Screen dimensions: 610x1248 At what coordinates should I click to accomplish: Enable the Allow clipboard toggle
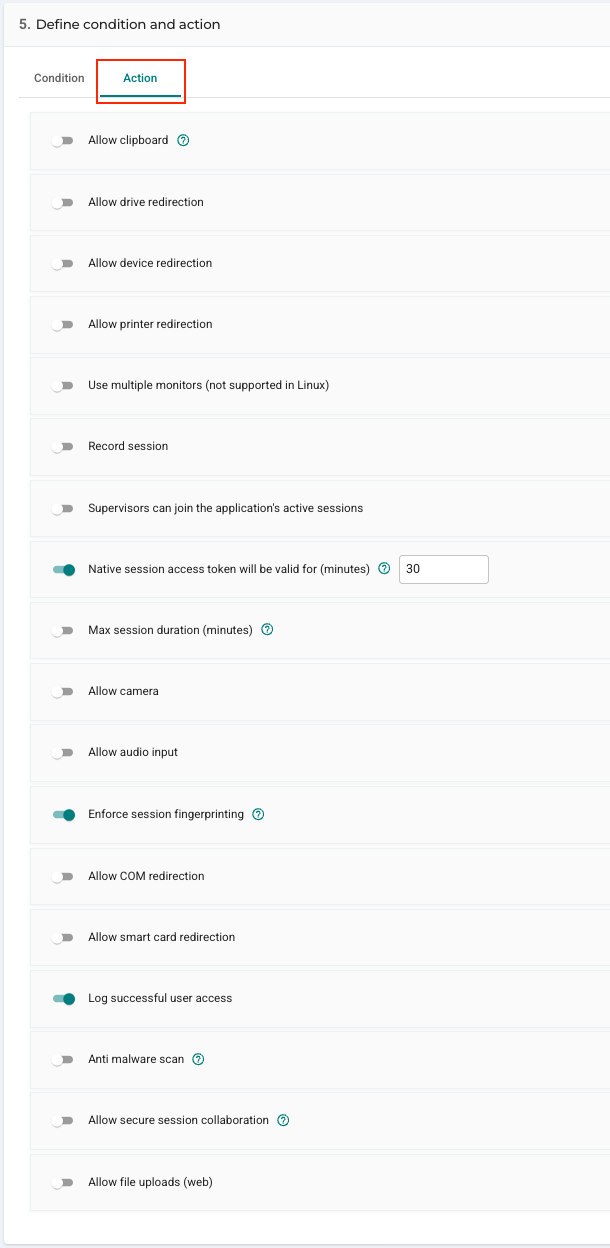(64, 141)
